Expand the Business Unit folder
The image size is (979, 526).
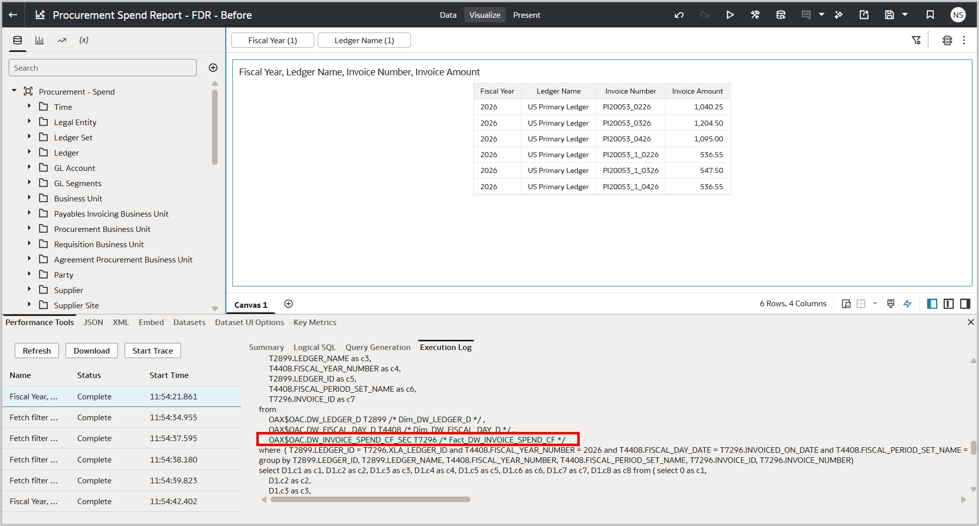coord(29,198)
